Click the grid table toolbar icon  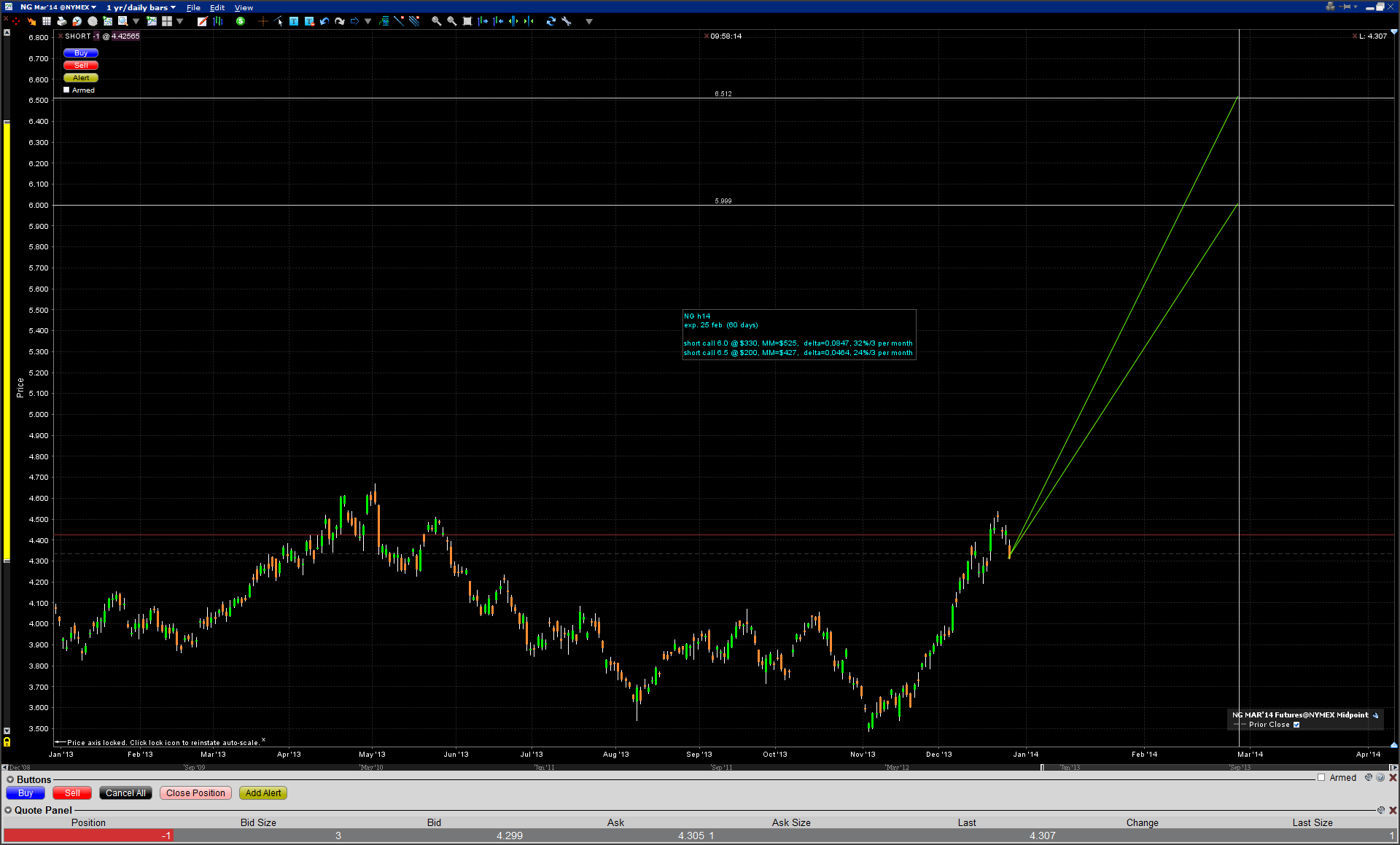pyautogui.click(x=47, y=21)
